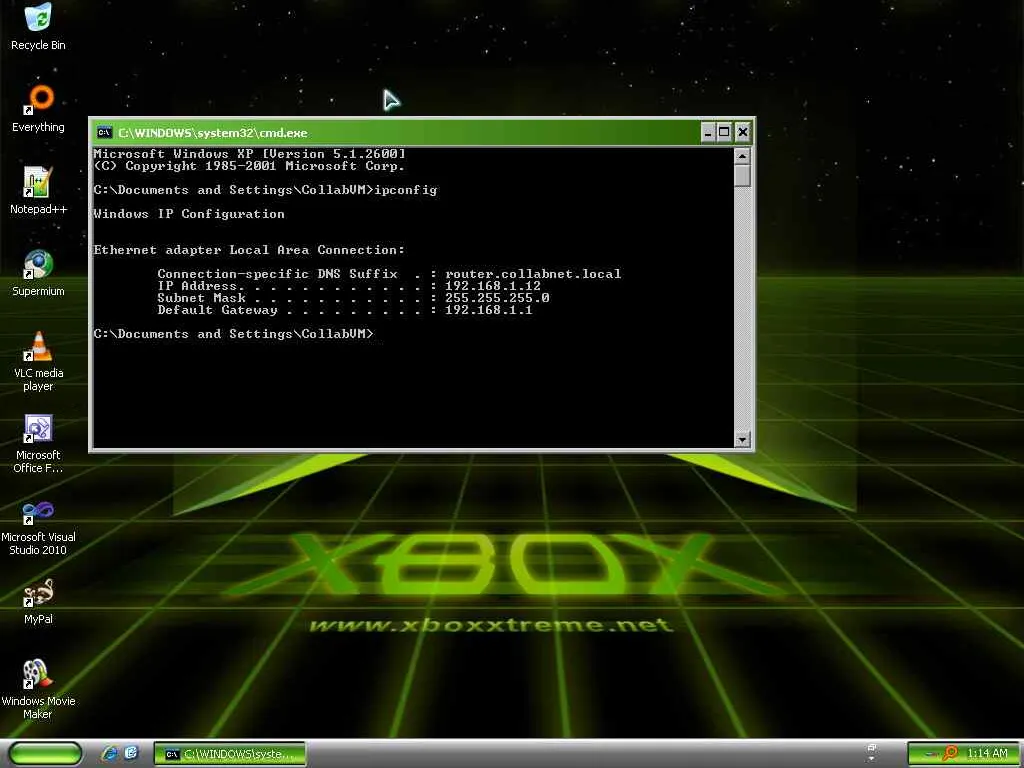Click the cmd vertical scrollbar thumb
The width and height of the screenshot is (1024, 768).
coord(742,176)
